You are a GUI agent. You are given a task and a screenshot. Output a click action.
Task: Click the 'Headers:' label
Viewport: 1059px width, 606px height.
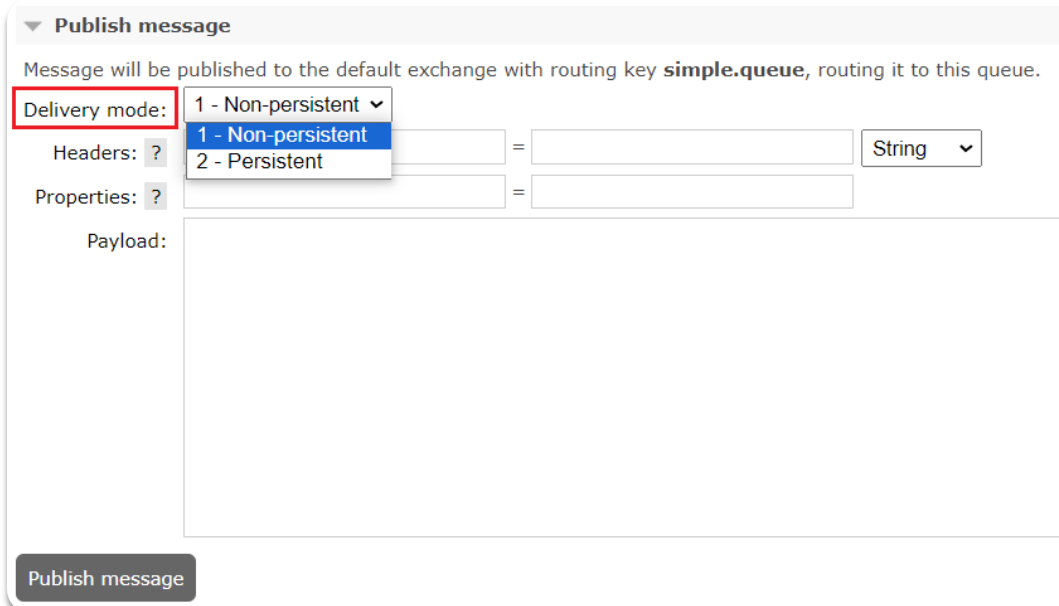[95, 153]
